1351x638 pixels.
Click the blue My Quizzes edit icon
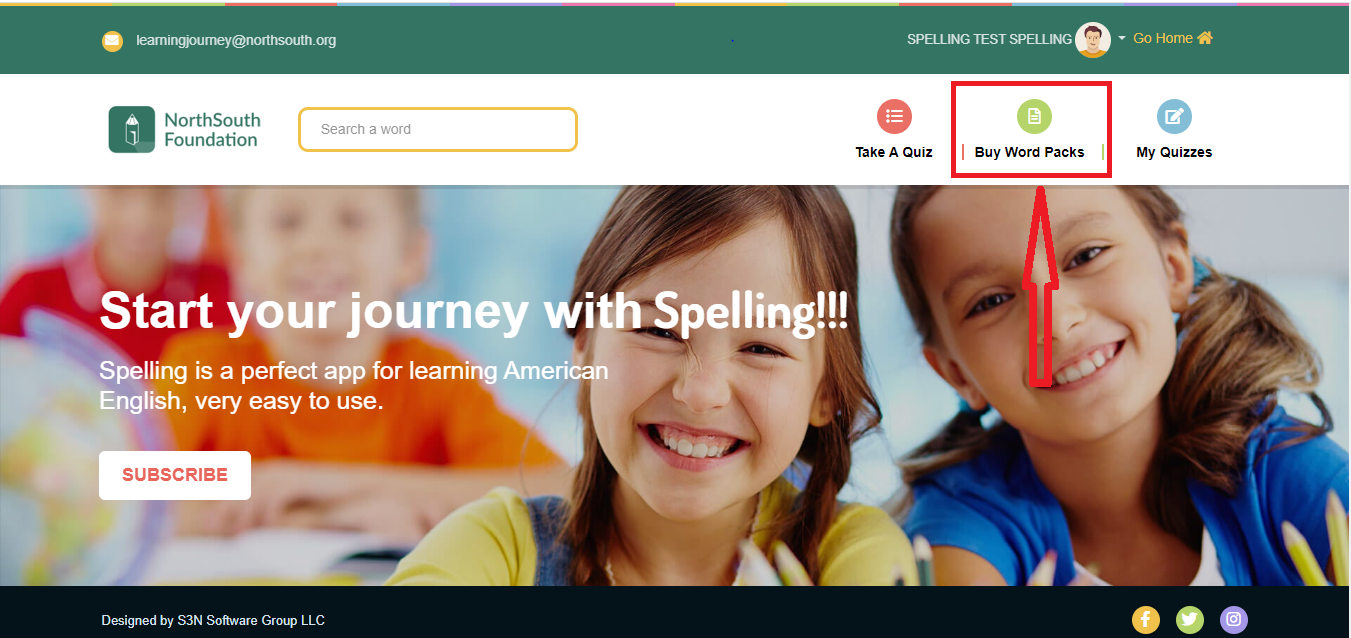(1174, 116)
